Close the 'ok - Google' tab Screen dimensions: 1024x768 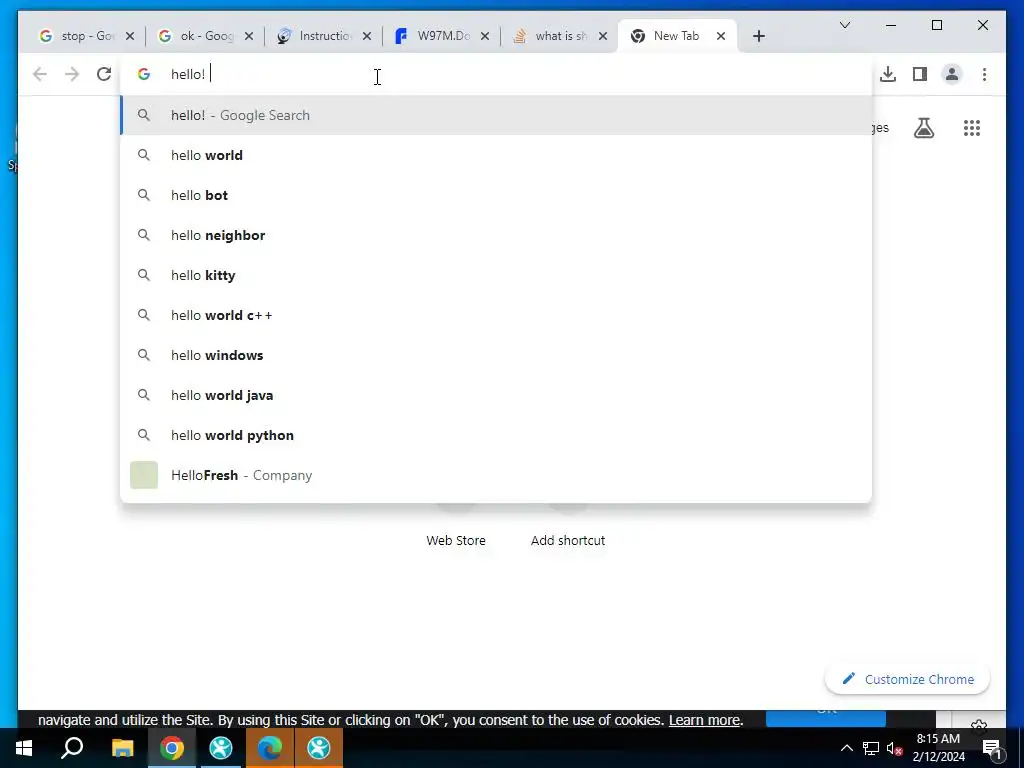click(x=249, y=37)
